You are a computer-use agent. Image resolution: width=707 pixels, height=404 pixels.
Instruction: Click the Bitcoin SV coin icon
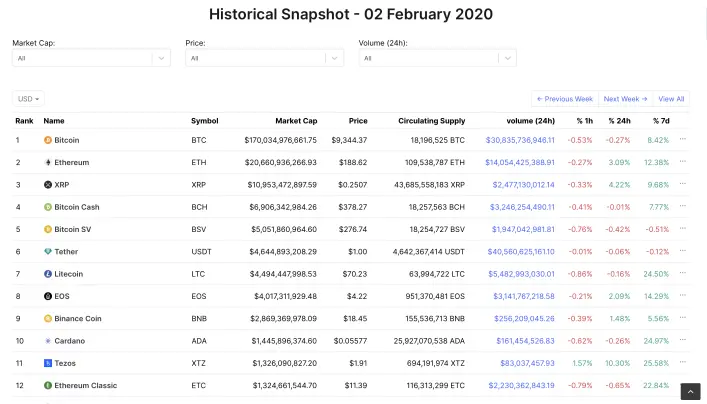48,230
